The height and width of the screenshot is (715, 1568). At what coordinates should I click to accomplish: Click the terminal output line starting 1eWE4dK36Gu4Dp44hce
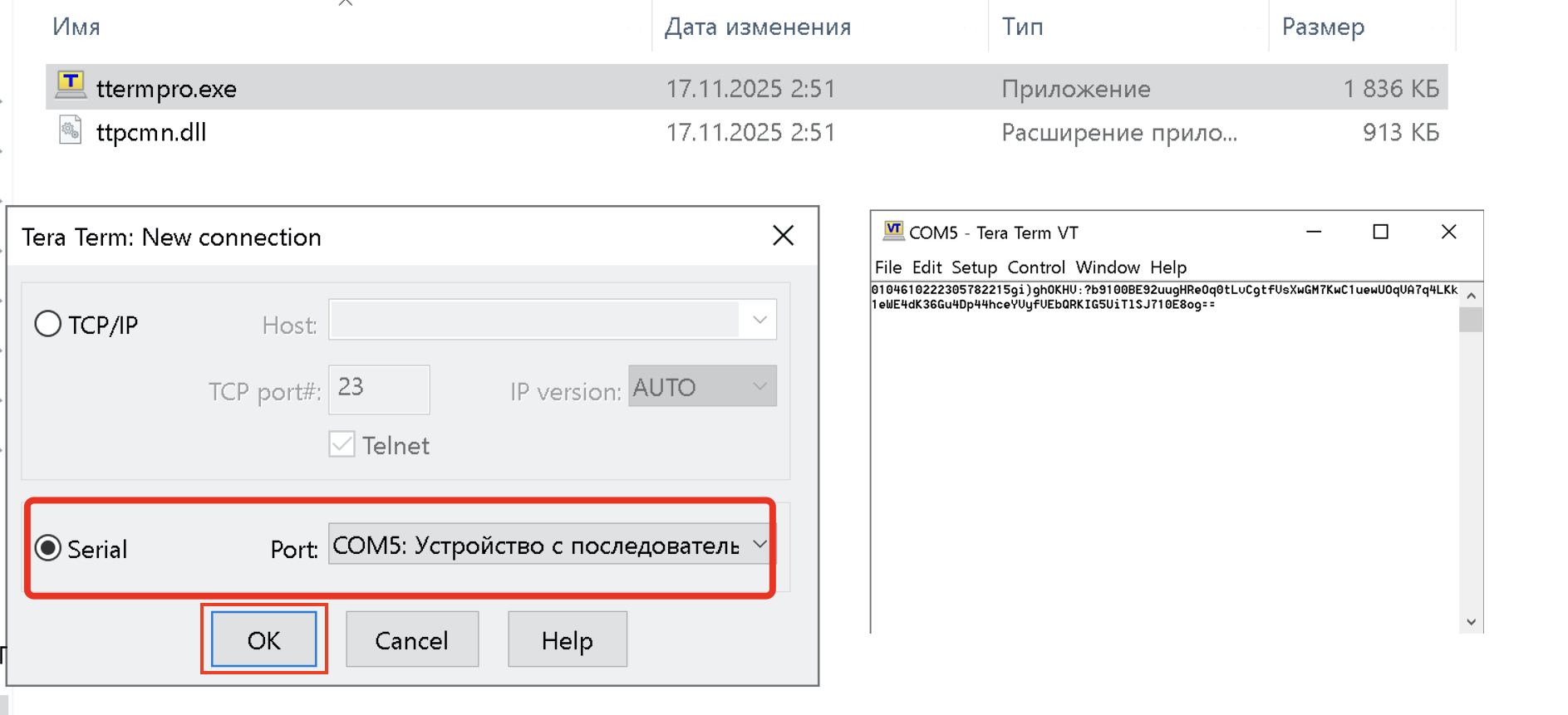1043,305
